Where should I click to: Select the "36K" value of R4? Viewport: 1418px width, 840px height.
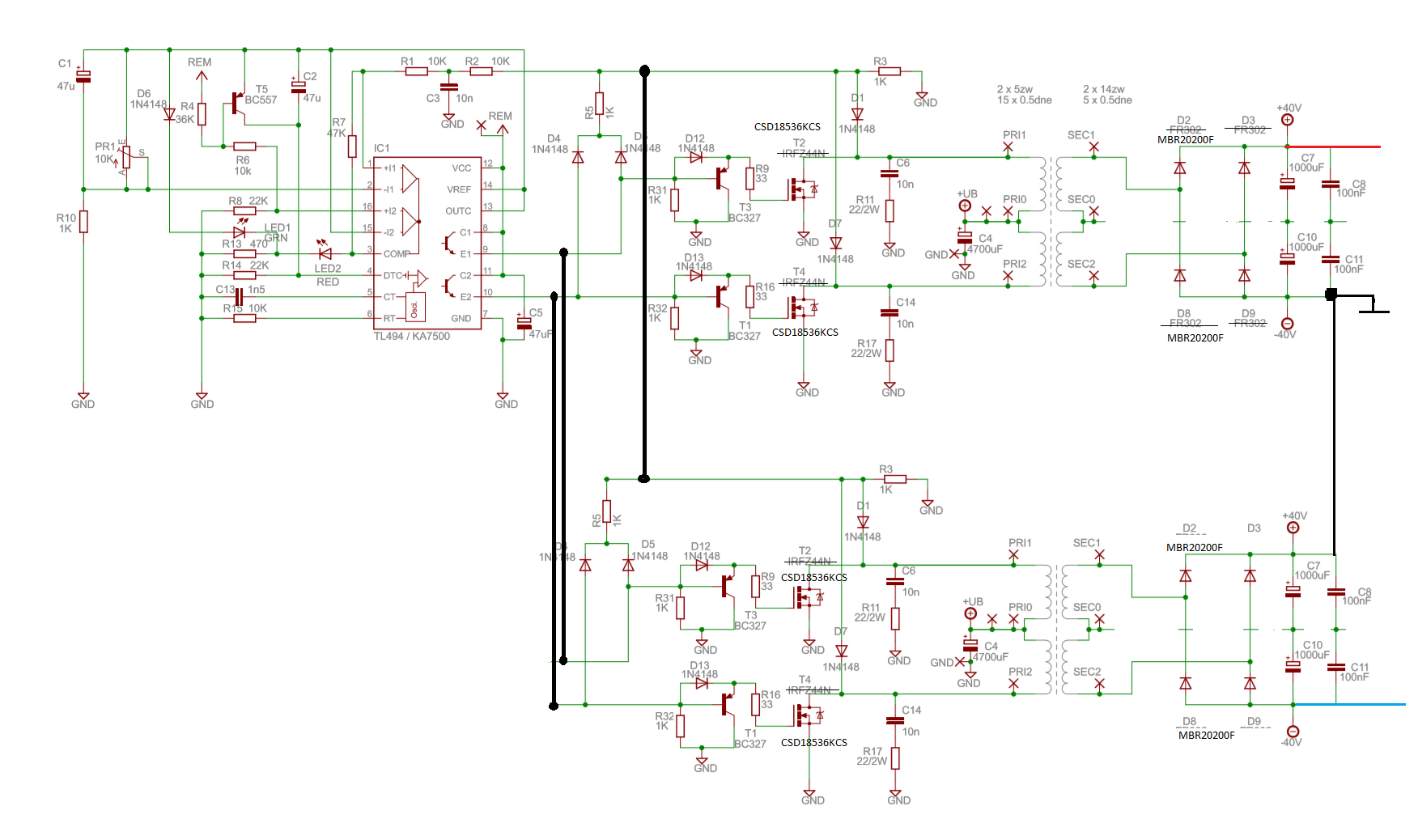tap(185, 119)
